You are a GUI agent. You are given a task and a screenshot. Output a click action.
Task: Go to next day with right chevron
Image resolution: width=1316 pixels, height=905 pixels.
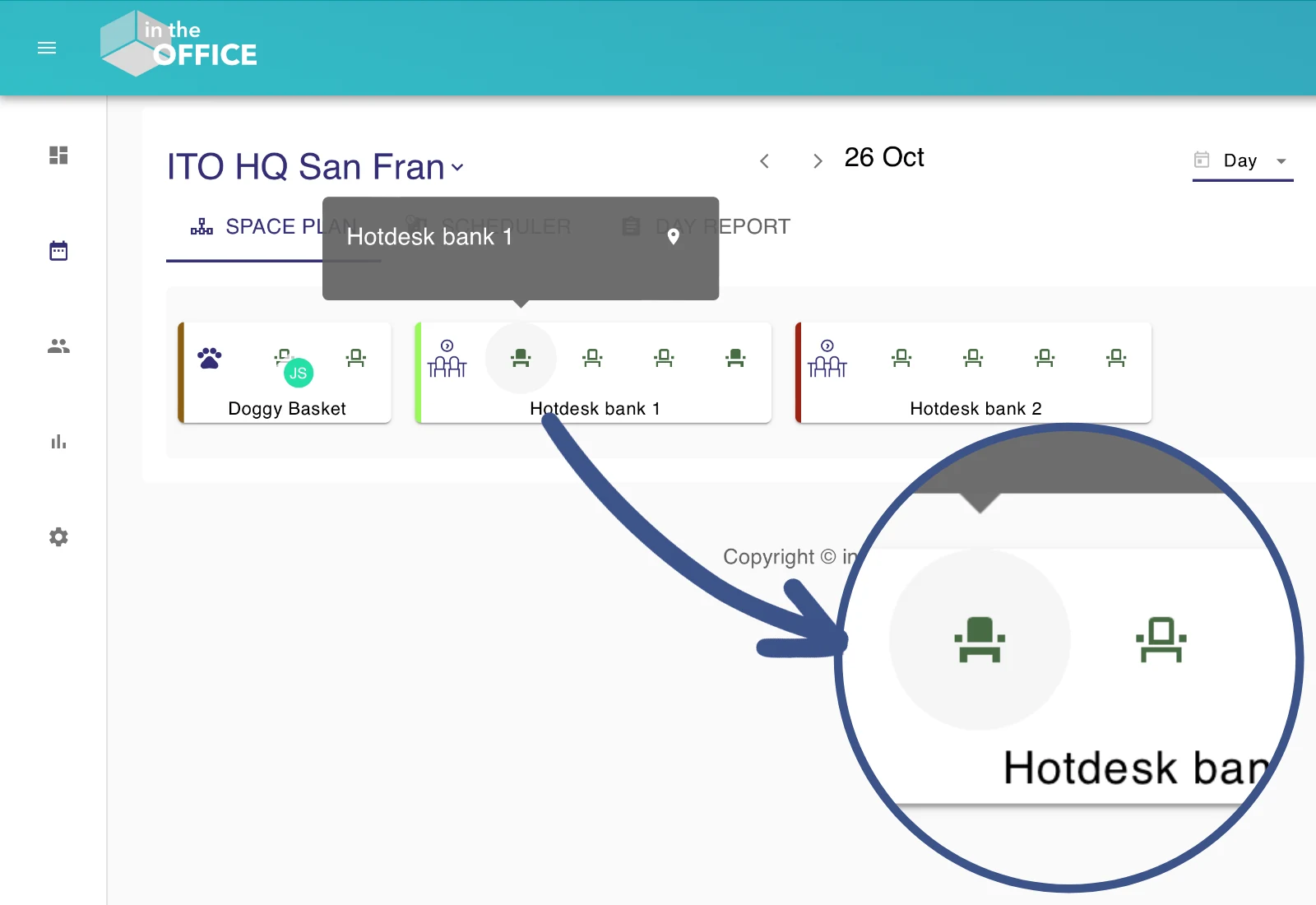tap(817, 161)
